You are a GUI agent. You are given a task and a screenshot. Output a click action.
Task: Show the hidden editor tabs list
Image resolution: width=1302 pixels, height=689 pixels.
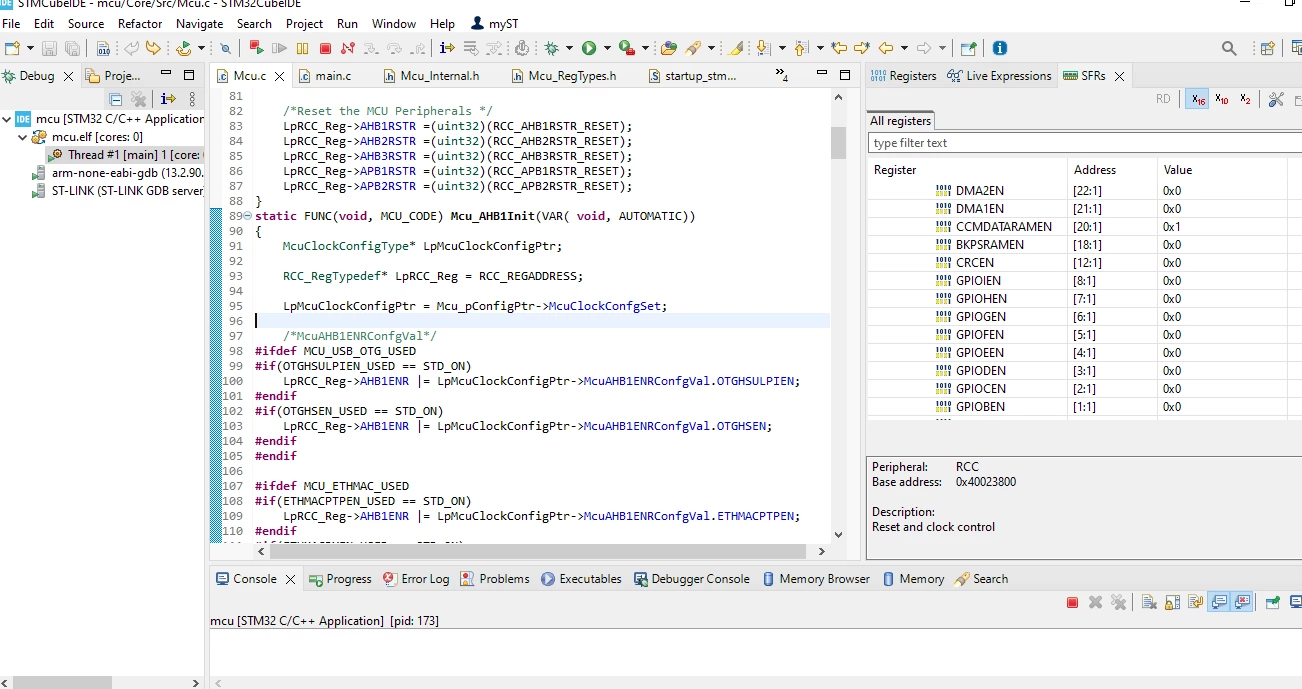click(782, 76)
